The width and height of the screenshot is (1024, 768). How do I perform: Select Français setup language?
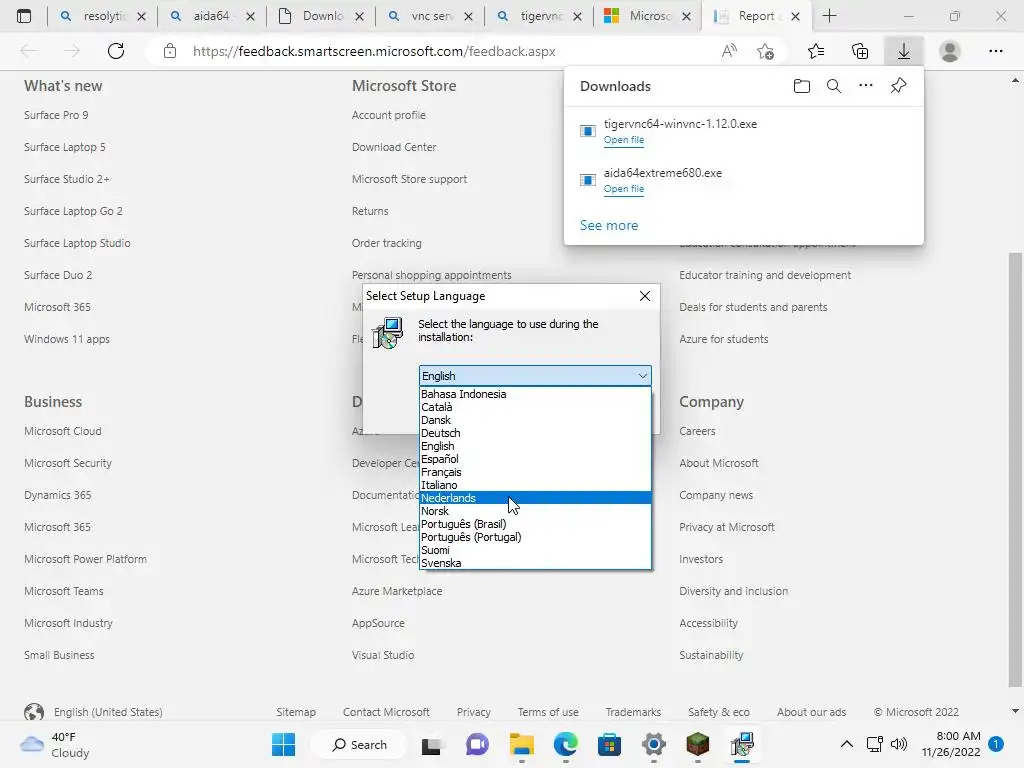pyautogui.click(x=535, y=472)
